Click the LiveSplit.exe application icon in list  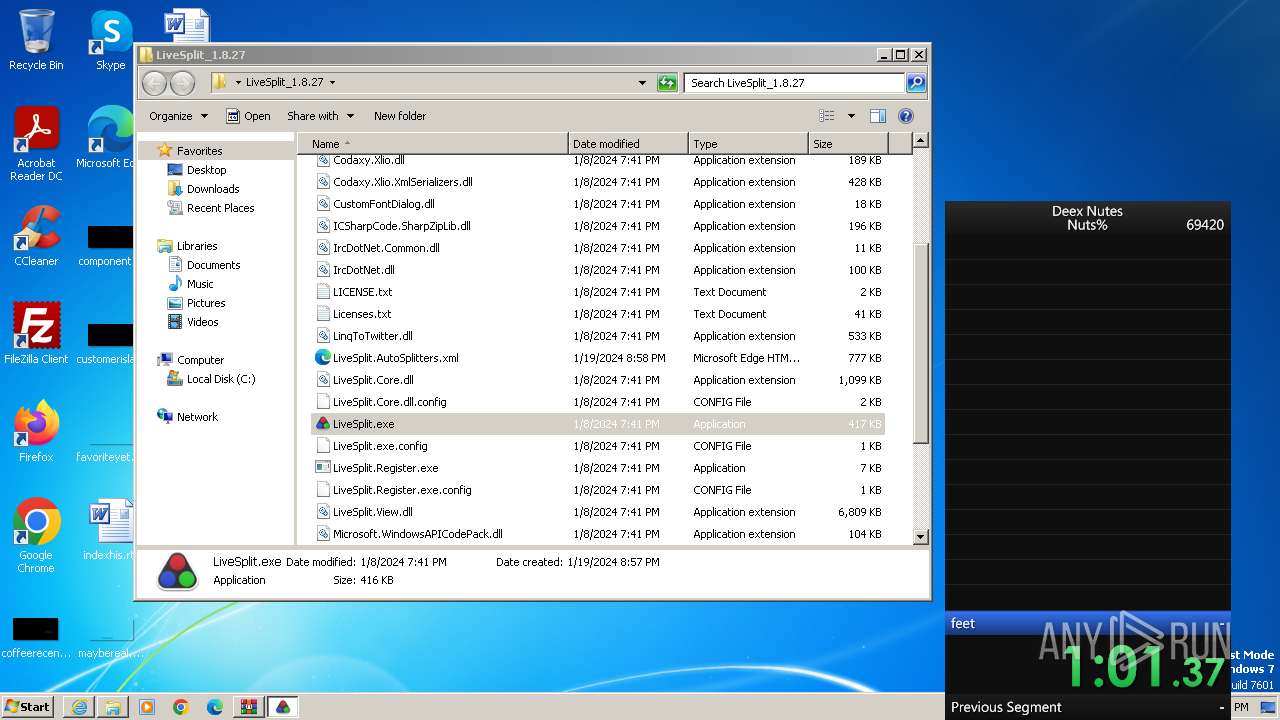pos(323,424)
